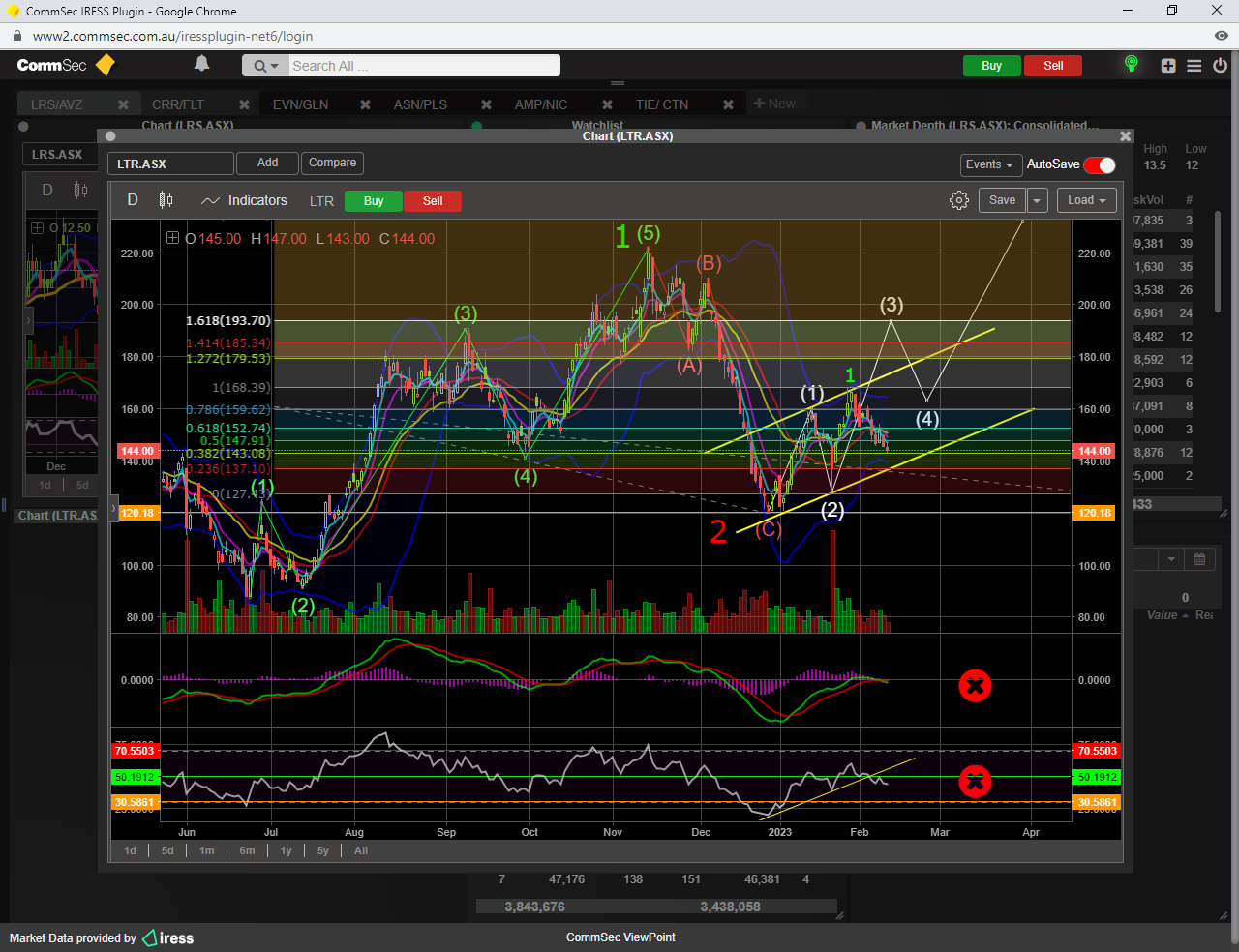Viewport: 1239px width, 952px height.
Task: Click the green lightbulb status icon
Action: 1131,64
